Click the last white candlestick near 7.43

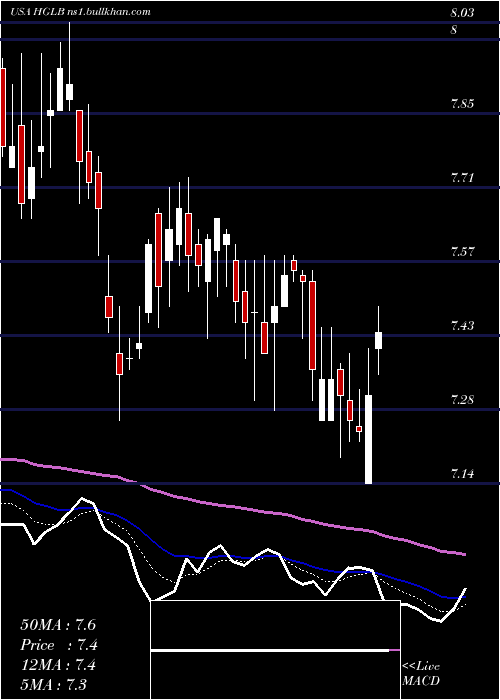click(379, 340)
